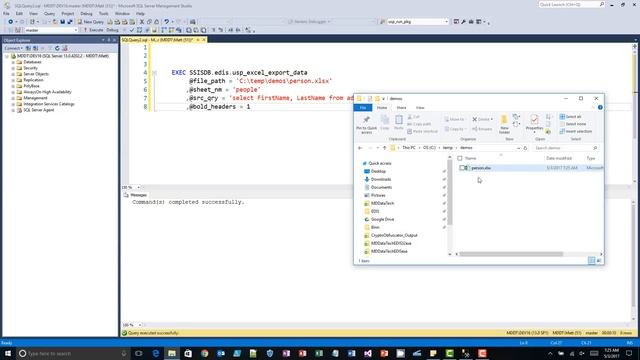Image resolution: width=640 pixels, height=360 pixels.
Task: Click the Up one level arrow in Explorer
Action: [384, 148]
